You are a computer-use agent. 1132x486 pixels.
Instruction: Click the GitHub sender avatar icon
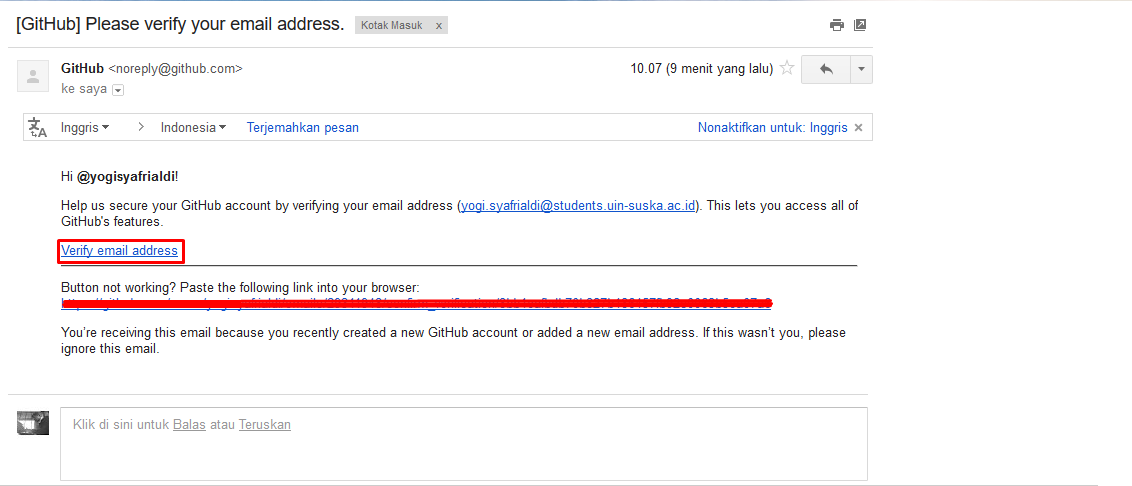34,75
